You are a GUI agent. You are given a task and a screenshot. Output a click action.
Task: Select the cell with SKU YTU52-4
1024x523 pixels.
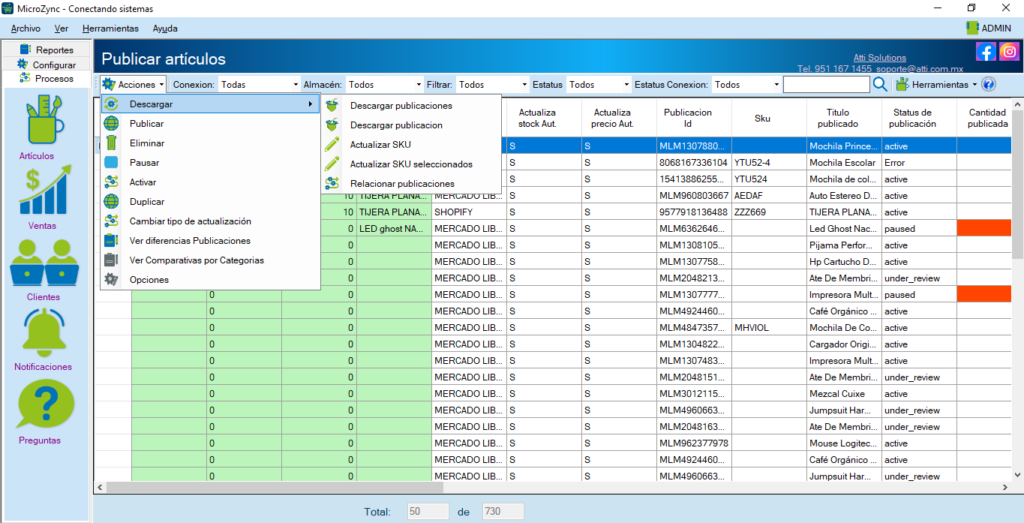(769, 162)
